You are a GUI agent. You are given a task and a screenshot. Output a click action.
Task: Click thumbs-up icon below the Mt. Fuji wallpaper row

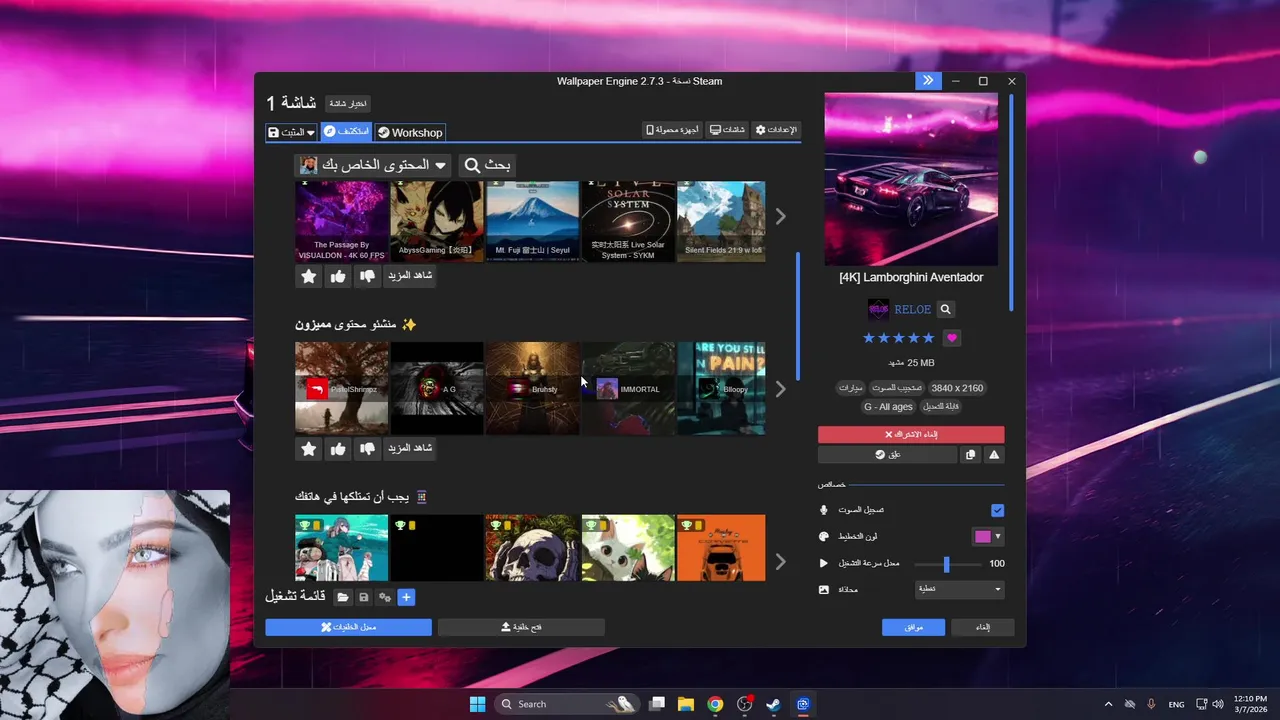338,276
